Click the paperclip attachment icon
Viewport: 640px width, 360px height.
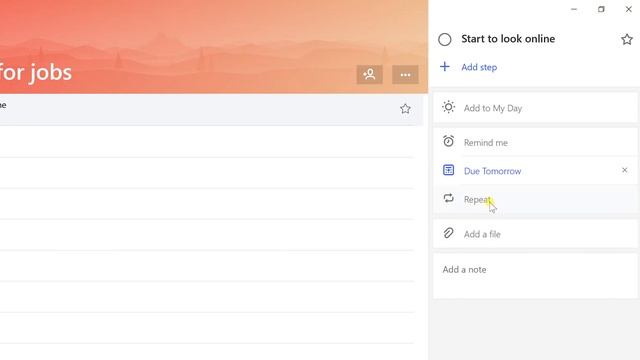pos(448,233)
